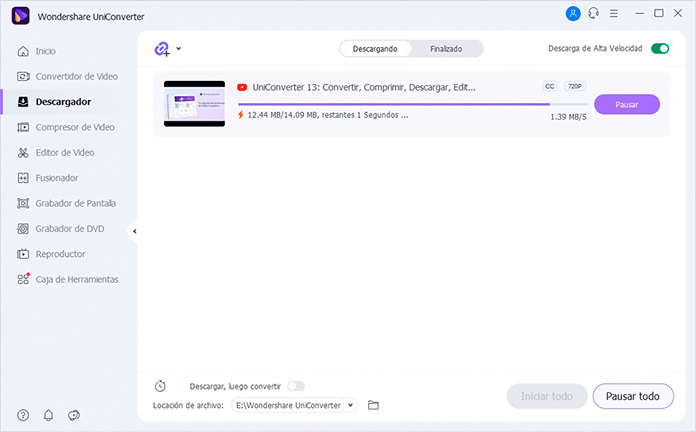The image size is (696, 432).
Task: Click the Wondershare UniConverter logo icon
Action: (x=20, y=16)
